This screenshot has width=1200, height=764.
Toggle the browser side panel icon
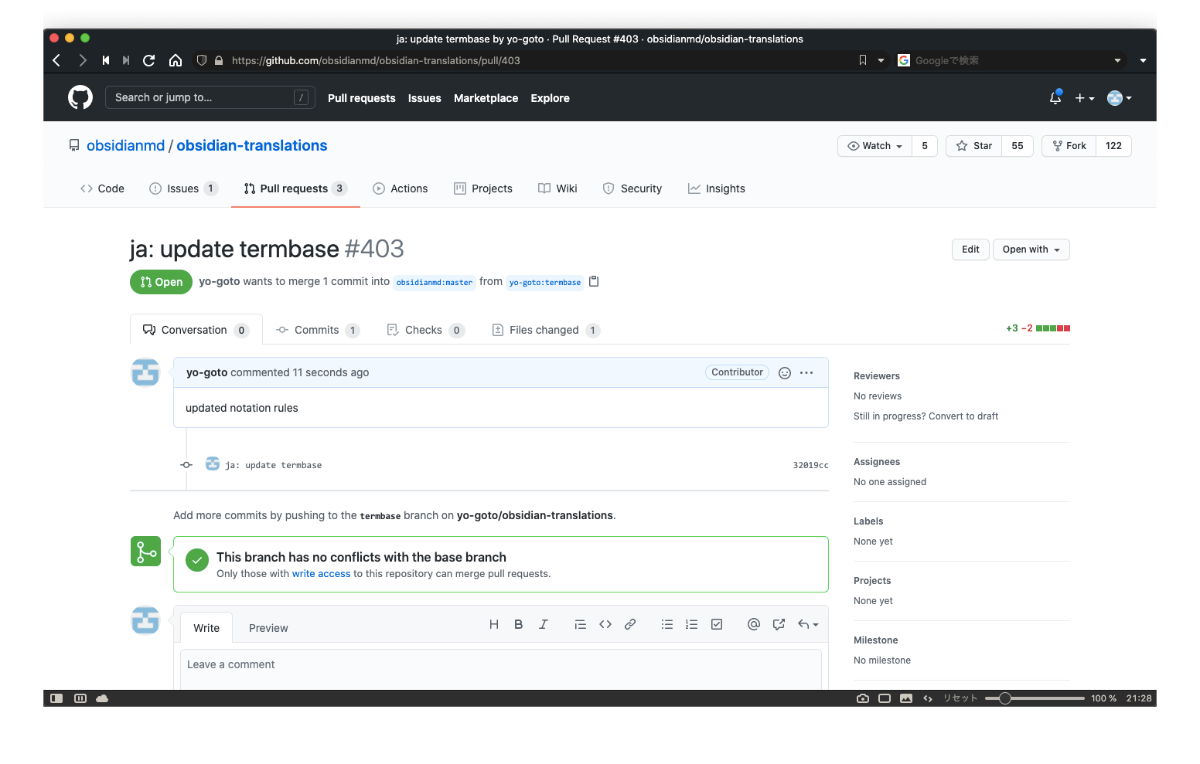click(x=57, y=698)
